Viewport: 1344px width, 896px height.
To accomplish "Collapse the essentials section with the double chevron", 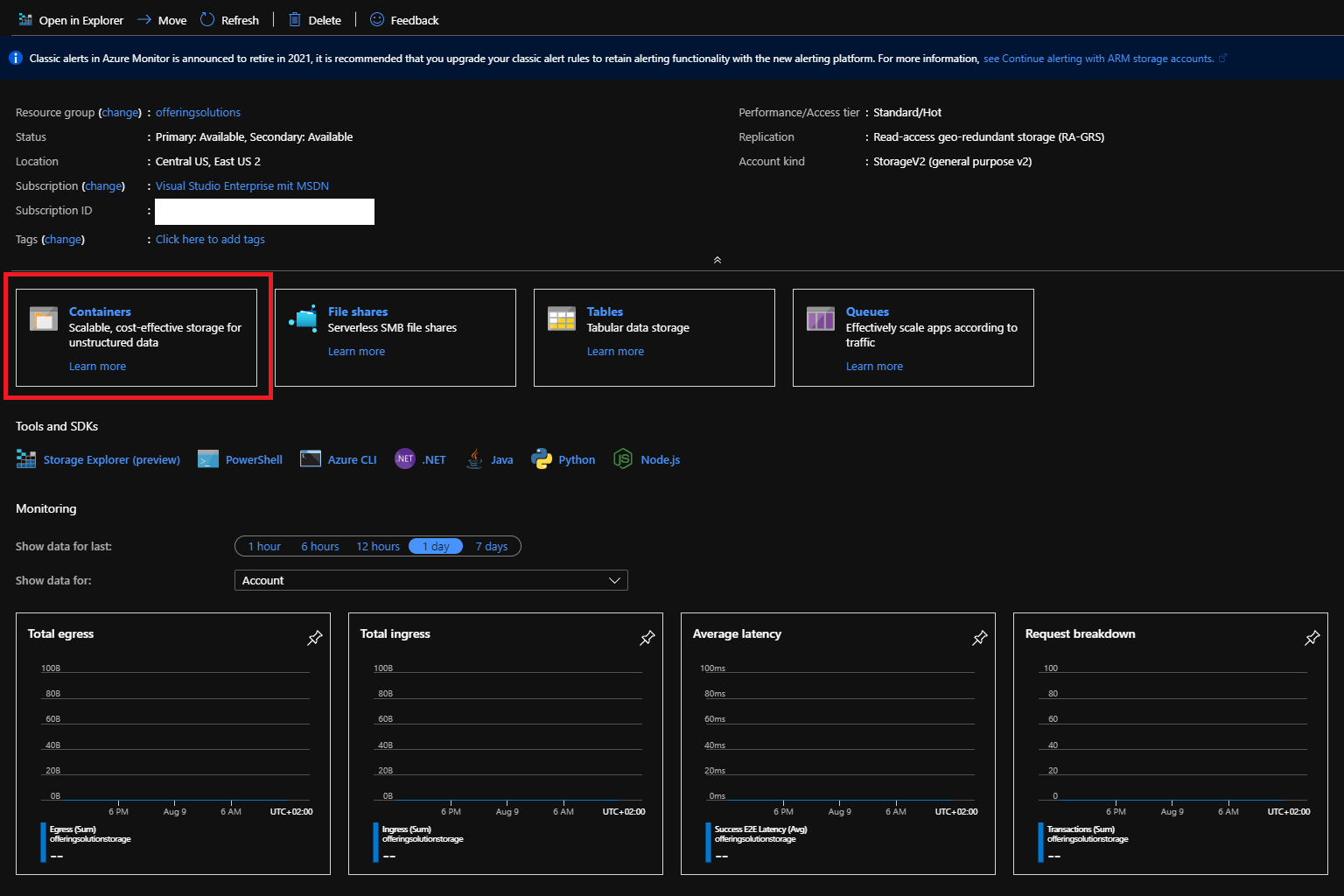I will [717, 260].
